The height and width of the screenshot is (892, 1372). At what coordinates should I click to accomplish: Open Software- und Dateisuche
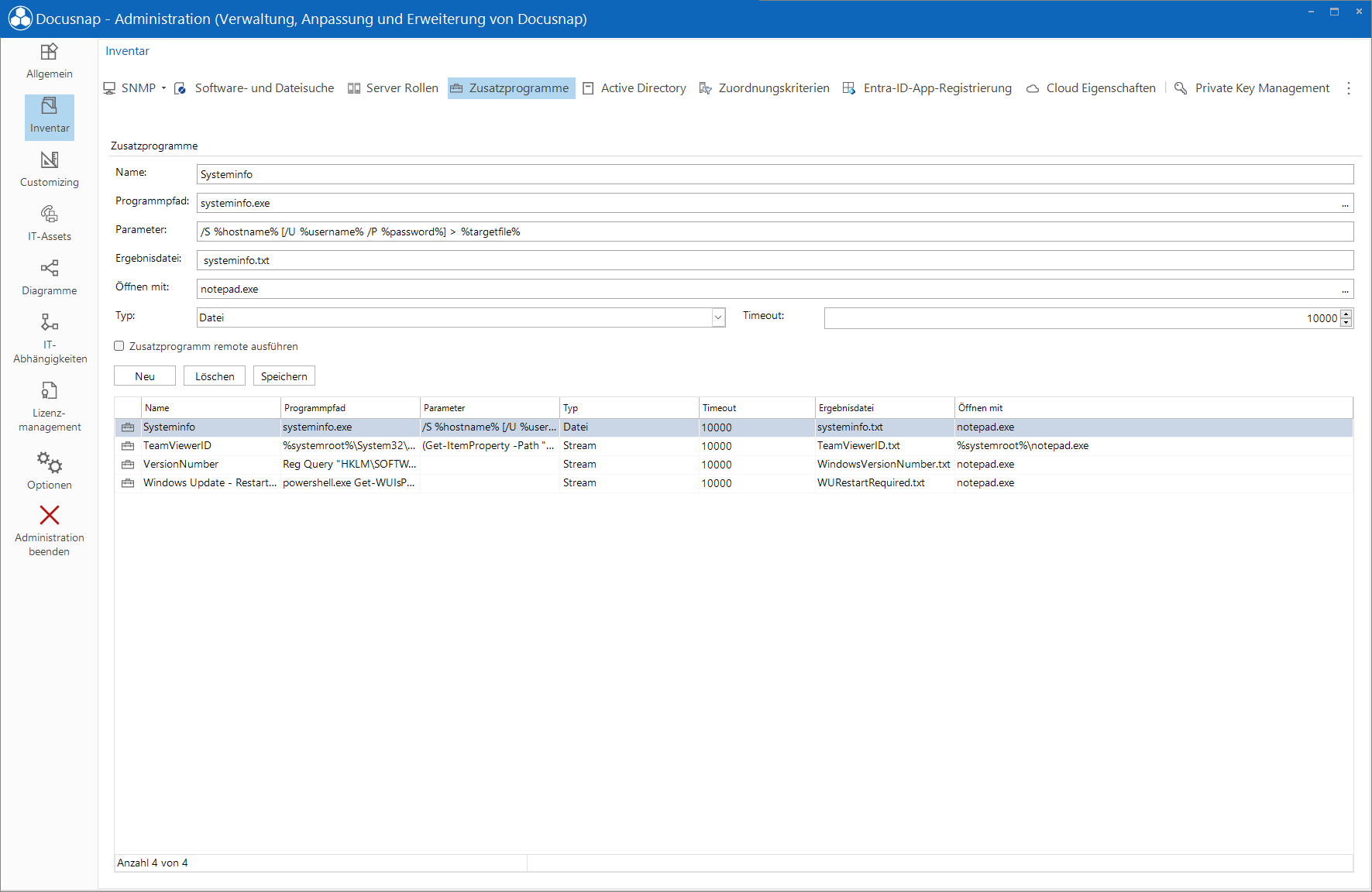(x=255, y=88)
